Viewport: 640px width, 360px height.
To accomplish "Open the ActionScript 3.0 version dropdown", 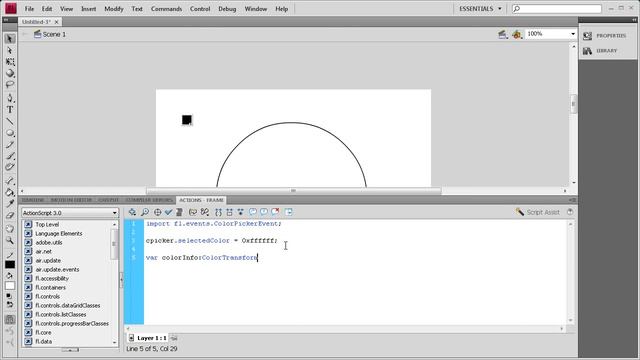I will pyautogui.click(x=70, y=213).
